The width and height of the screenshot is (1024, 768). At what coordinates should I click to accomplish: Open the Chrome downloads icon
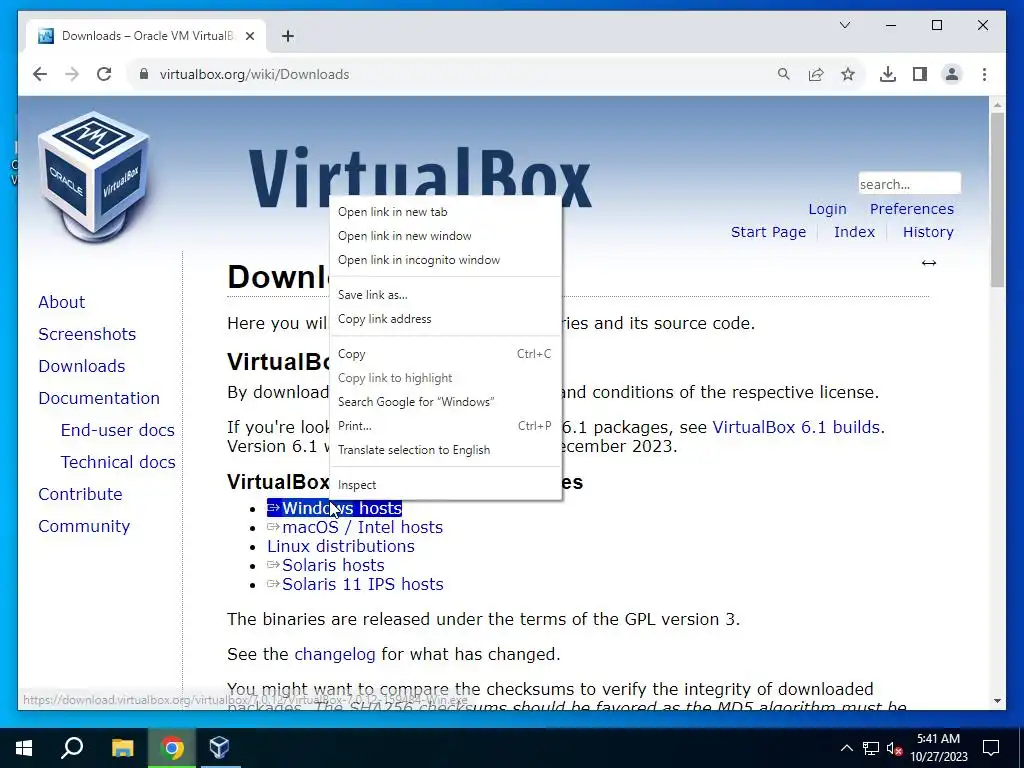(x=888, y=74)
